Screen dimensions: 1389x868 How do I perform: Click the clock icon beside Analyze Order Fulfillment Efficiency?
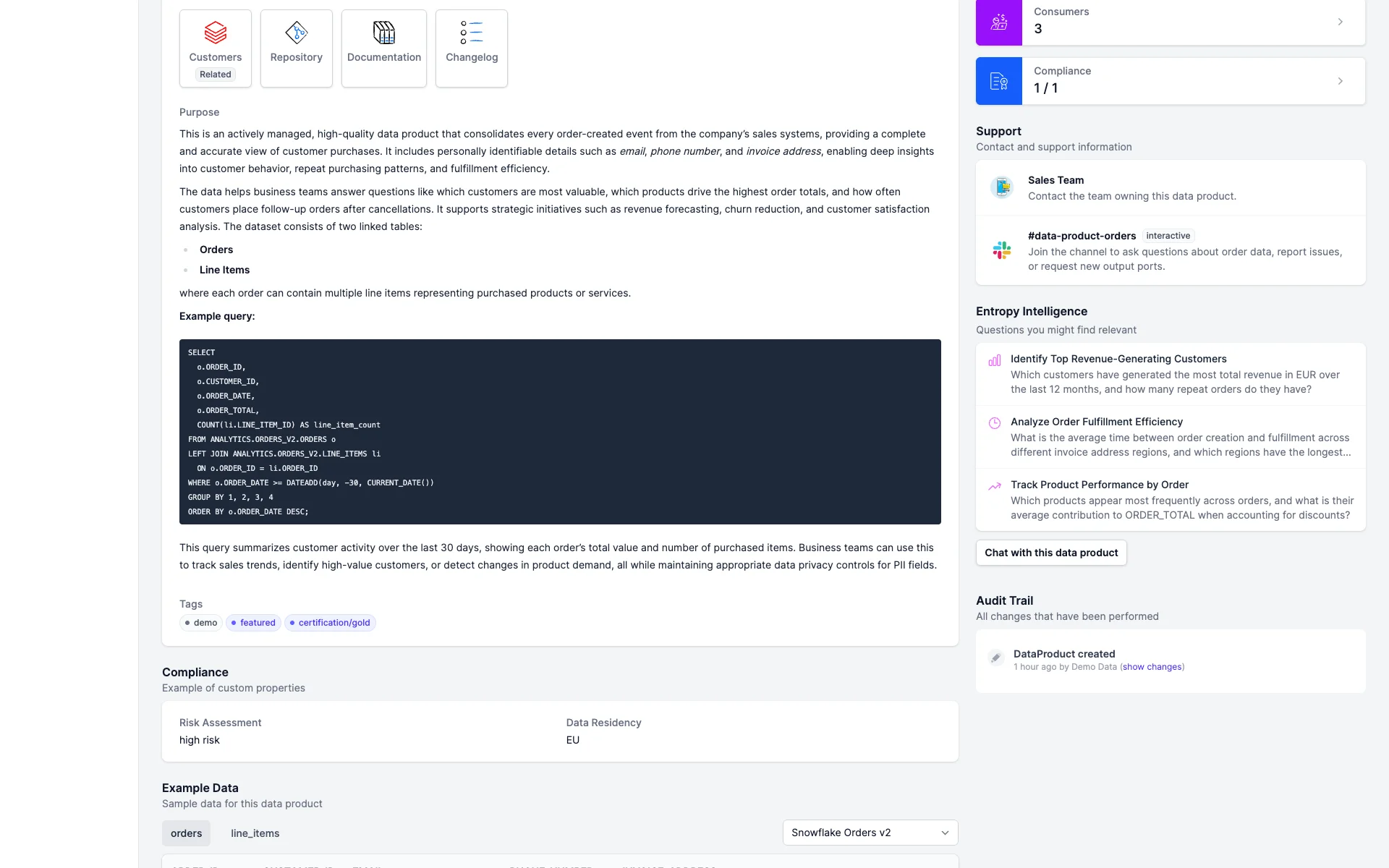[995, 423]
